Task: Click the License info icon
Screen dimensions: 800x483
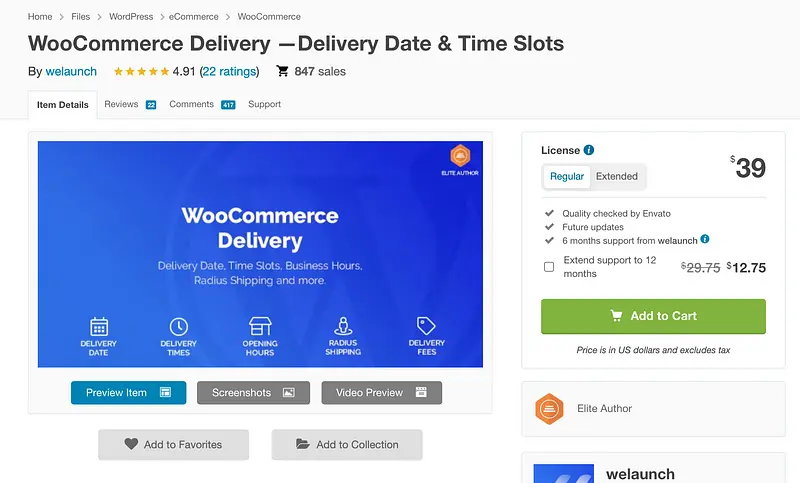Action: pos(589,150)
